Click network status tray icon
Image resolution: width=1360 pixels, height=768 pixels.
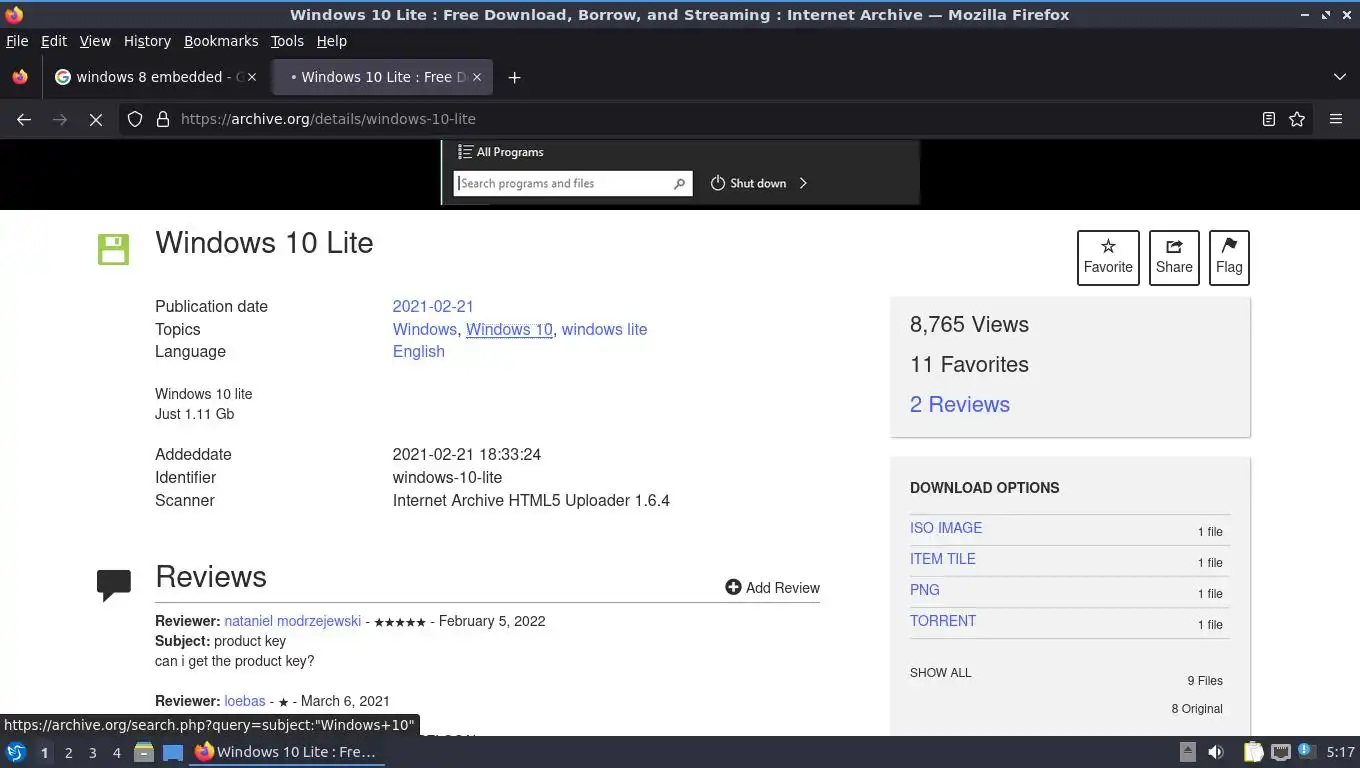(x=1280, y=752)
